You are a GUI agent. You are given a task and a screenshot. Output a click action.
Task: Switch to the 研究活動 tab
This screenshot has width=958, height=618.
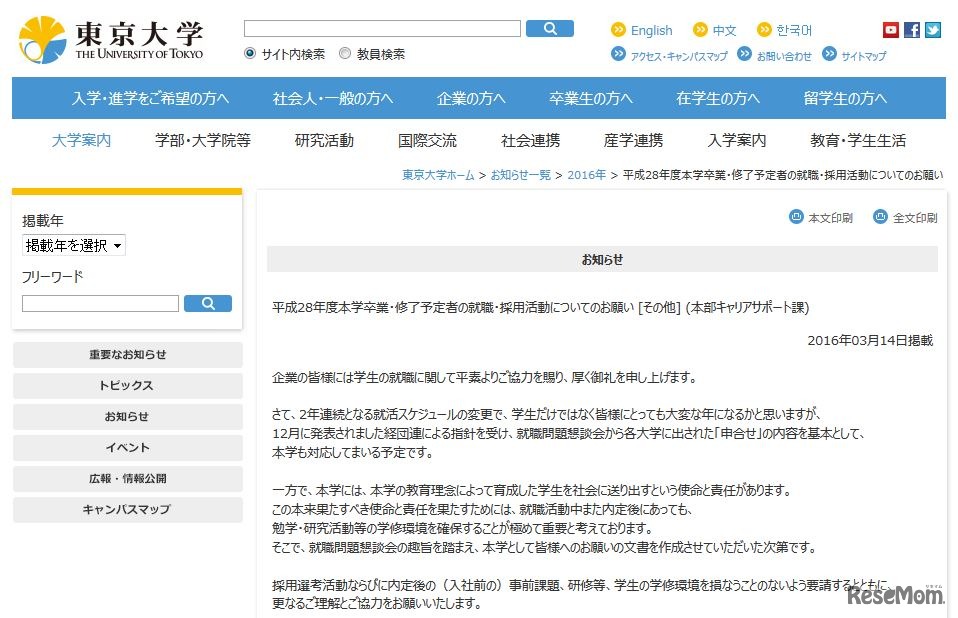[x=322, y=141]
